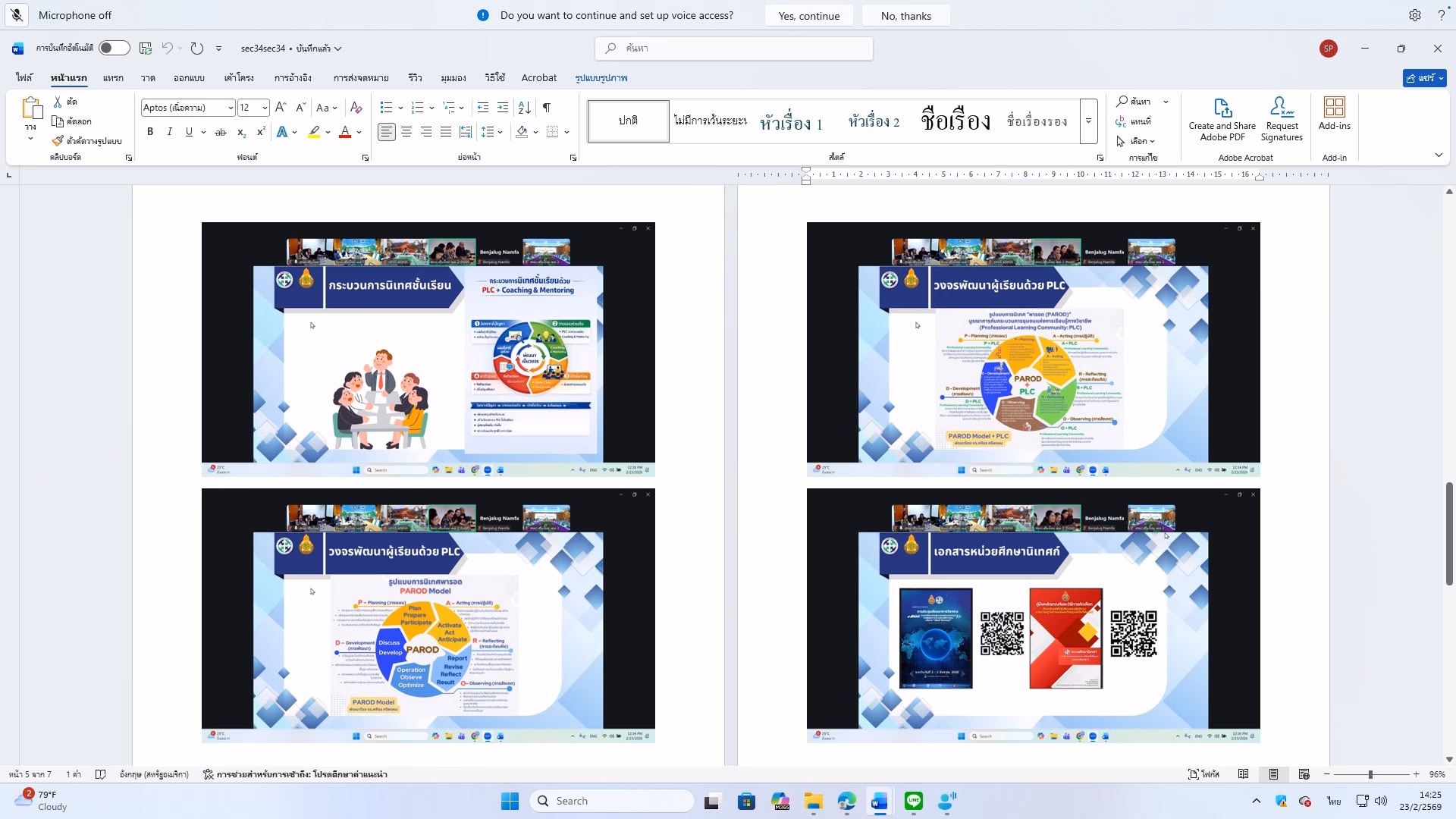Click the Clear Formatting icon
This screenshot has width=1456, height=819.
(356, 108)
